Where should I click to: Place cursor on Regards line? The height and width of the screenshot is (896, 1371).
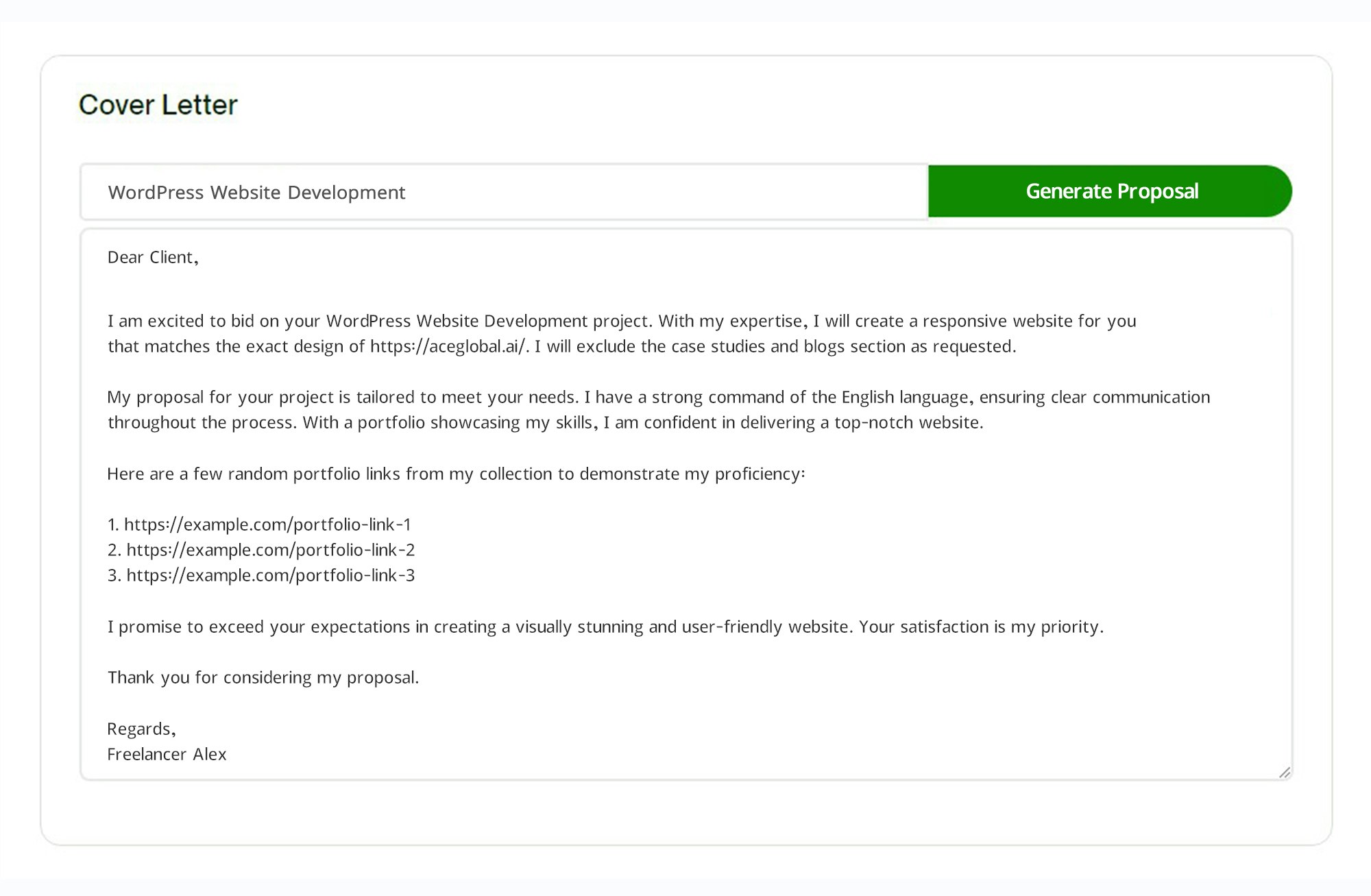click(x=142, y=729)
